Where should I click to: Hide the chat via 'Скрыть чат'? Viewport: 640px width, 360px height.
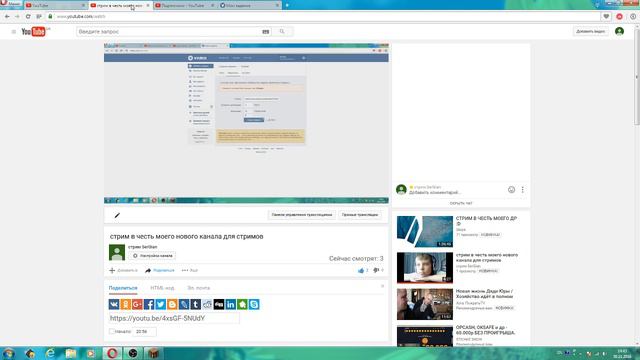point(461,203)
